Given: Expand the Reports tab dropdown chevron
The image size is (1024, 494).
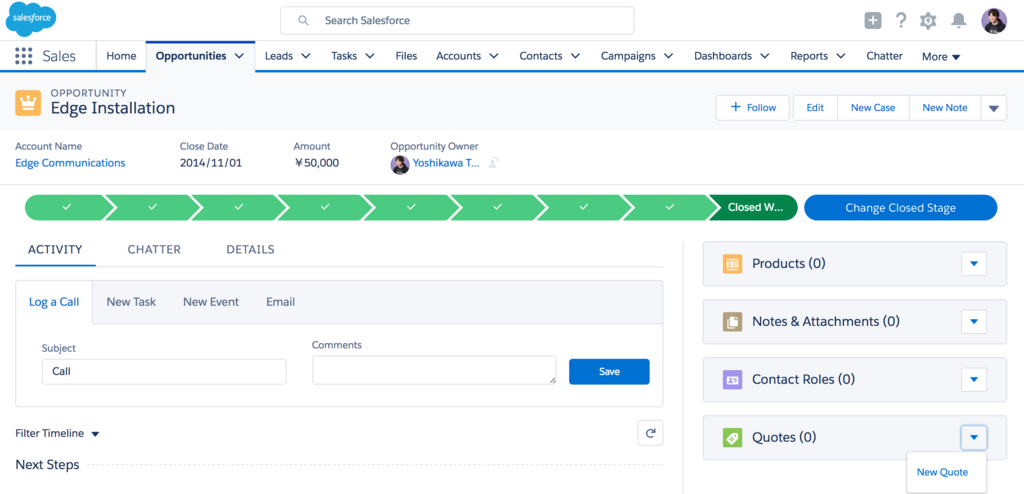Looking at the screenshot, I should [x=840, y=56].
